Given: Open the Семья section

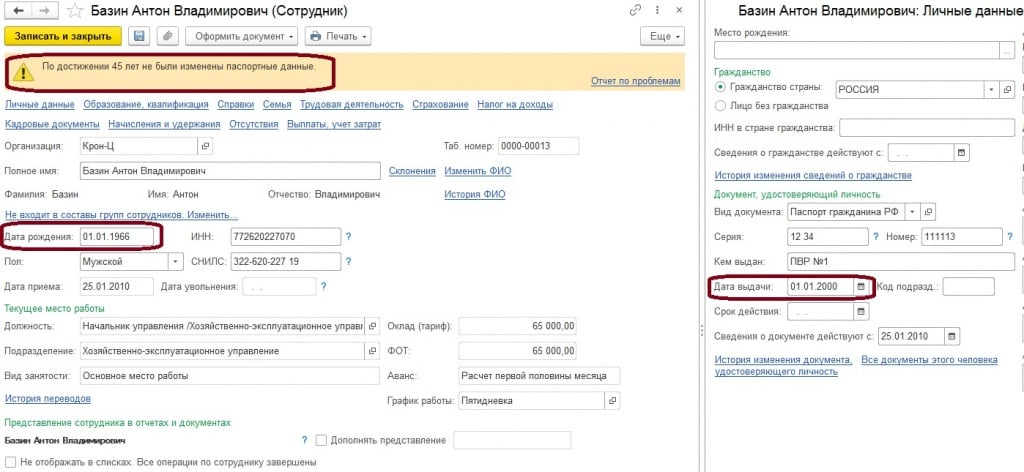Looking at the screenshot, I should click(x=277, y=104).
